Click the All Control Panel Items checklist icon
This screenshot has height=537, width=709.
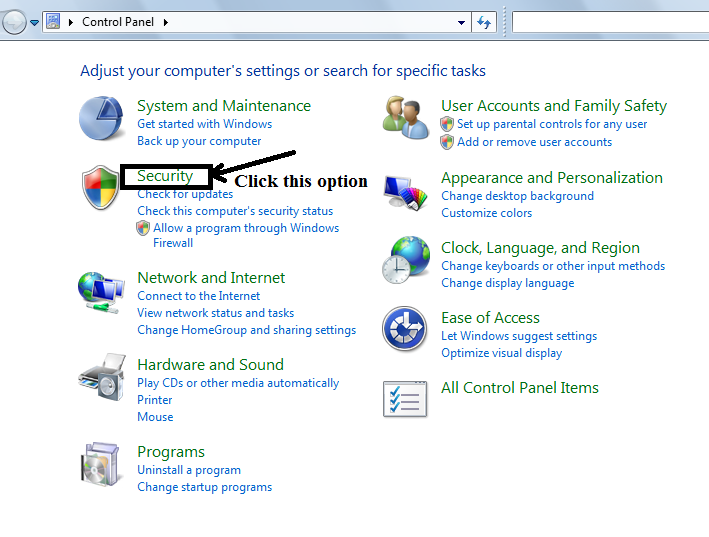(x=406, y=399)
